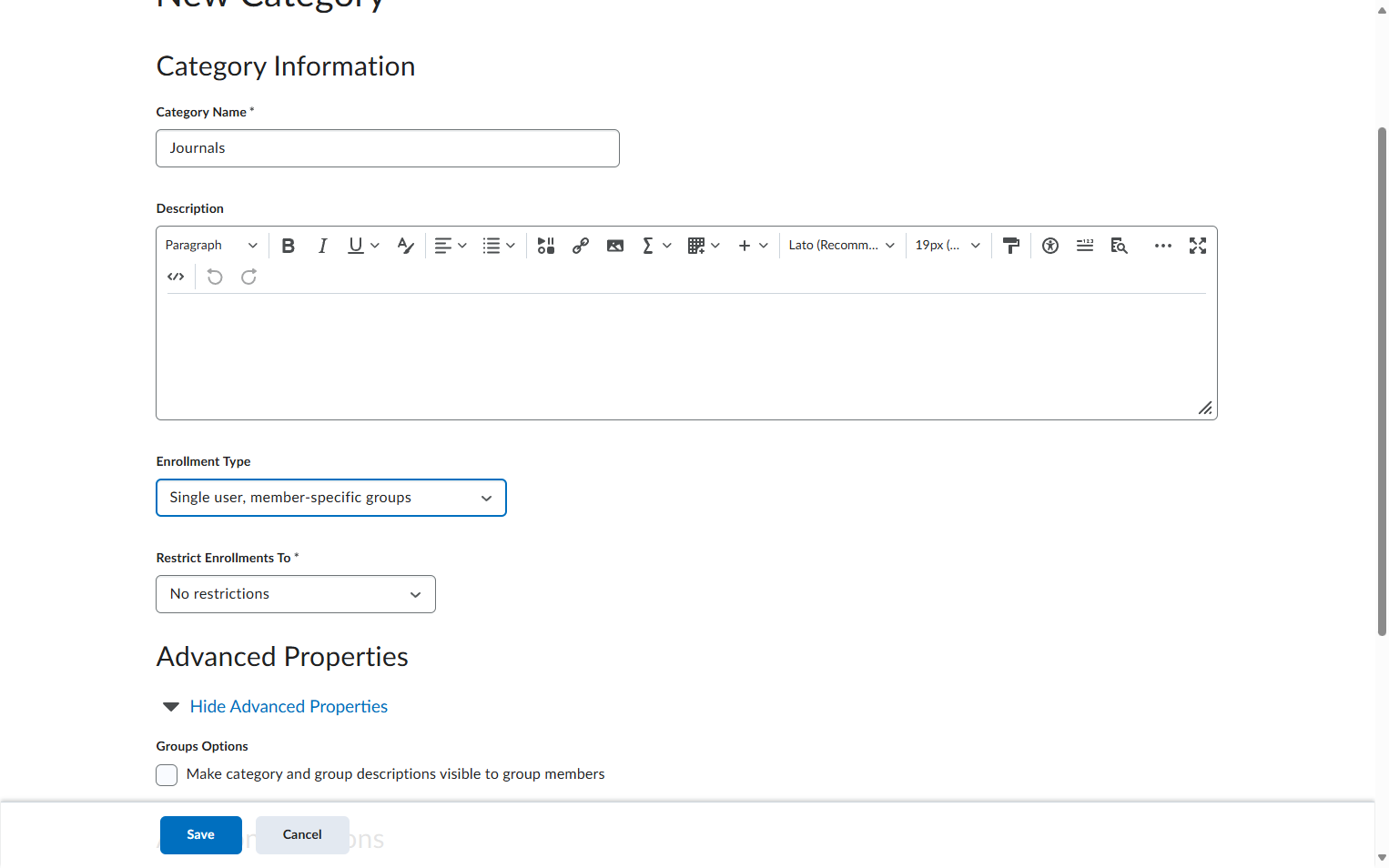Screen dimensions: 1389x868
Task: Open the Insert Stuff tool
Action: click(546, 246)
